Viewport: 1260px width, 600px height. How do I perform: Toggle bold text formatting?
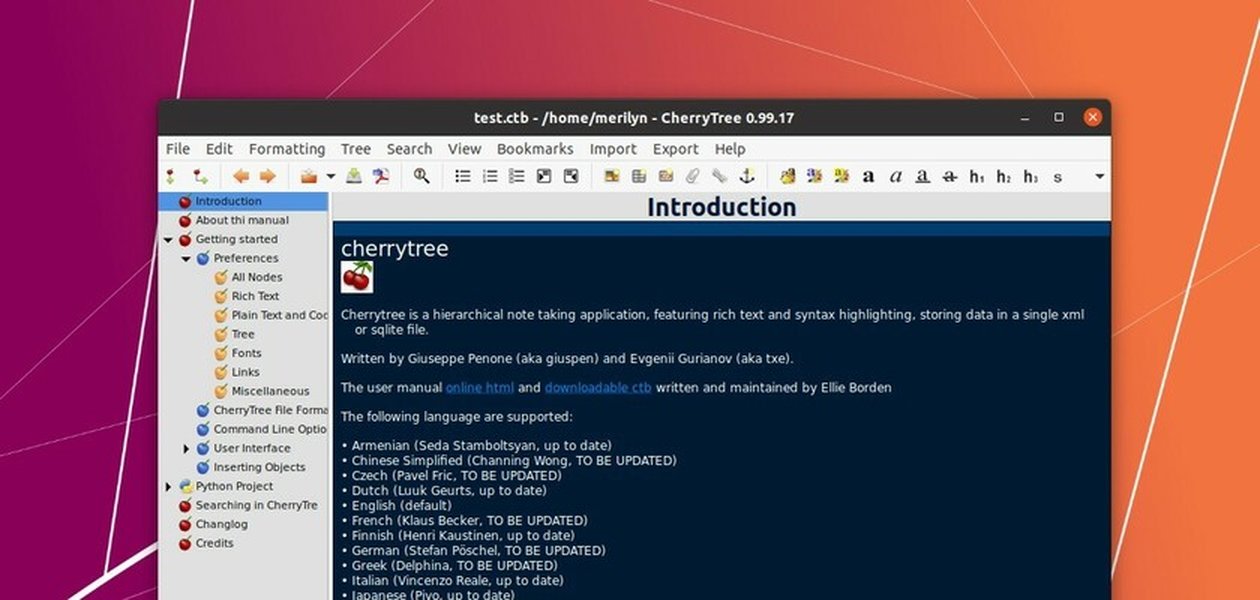pos(868,177)
